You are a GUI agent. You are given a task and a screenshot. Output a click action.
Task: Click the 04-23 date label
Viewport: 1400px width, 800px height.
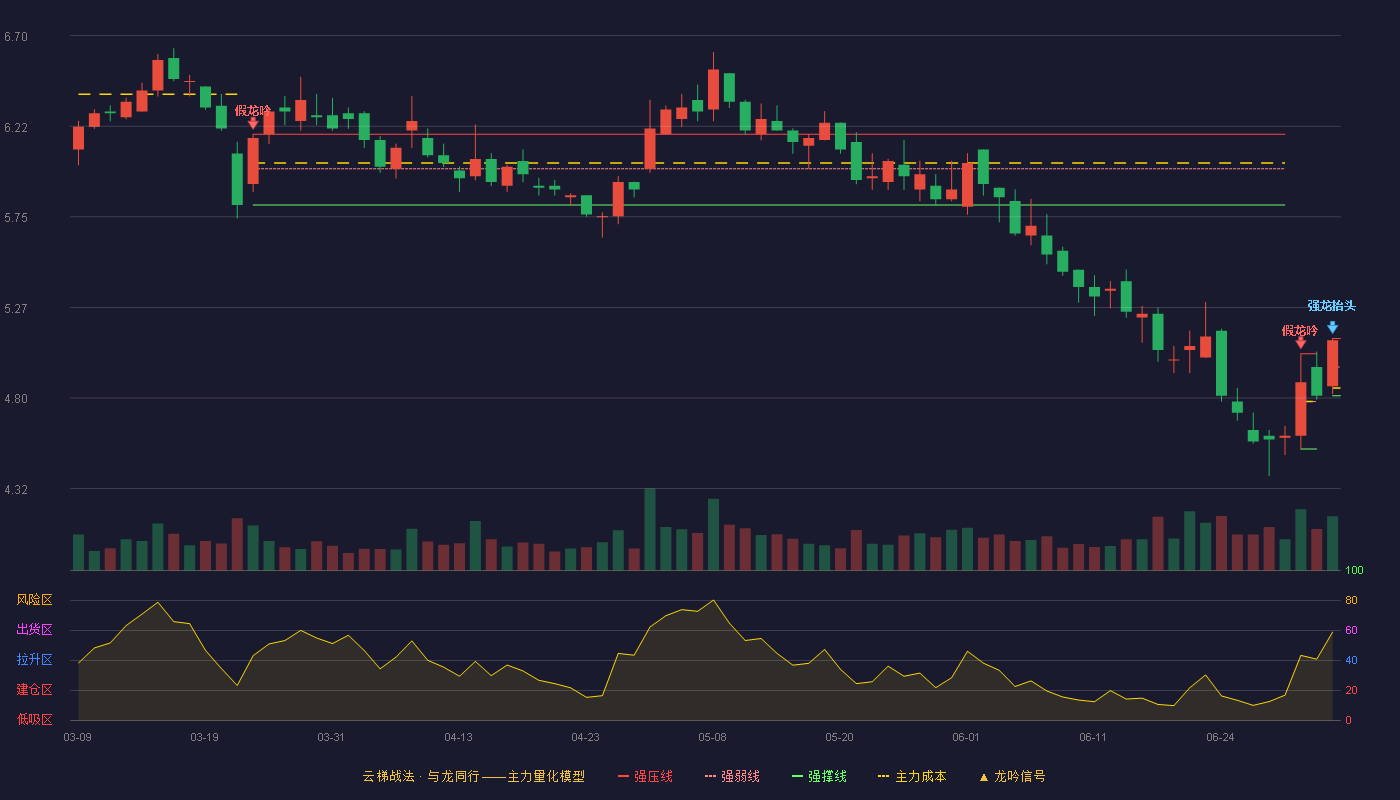[x=585, y=737]
